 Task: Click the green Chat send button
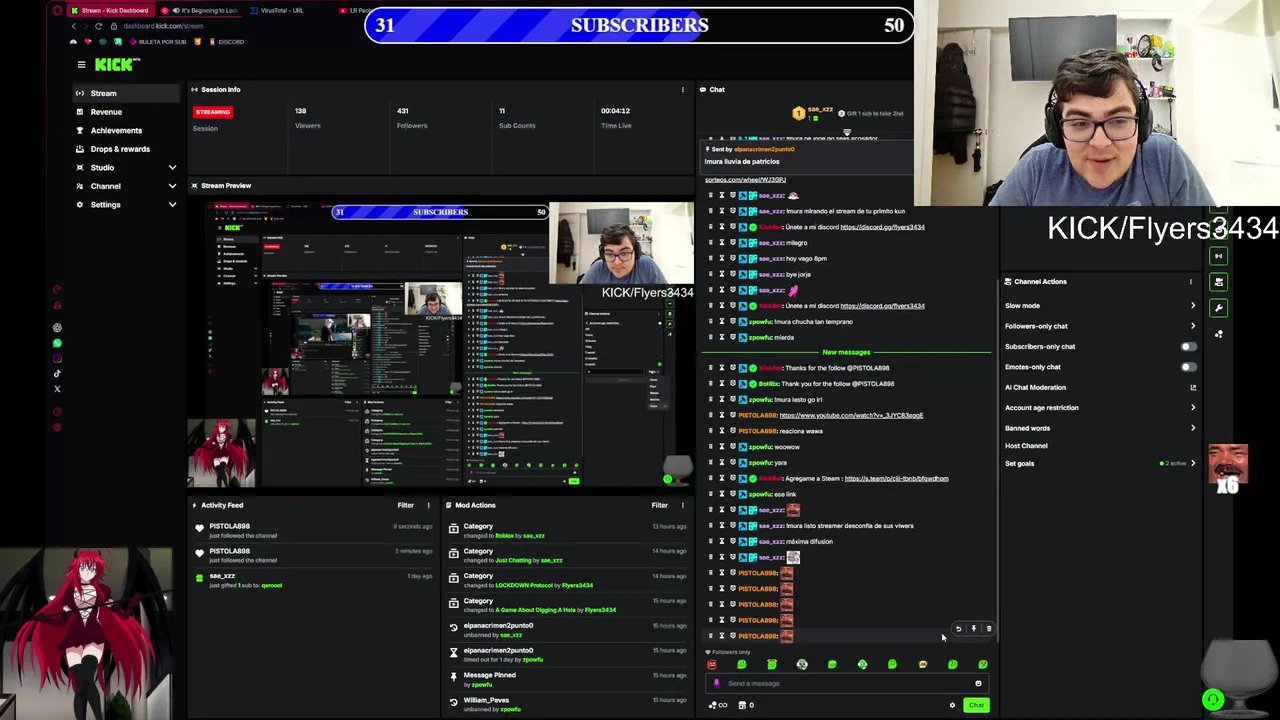pyautogui.click(x=976, y=705)
